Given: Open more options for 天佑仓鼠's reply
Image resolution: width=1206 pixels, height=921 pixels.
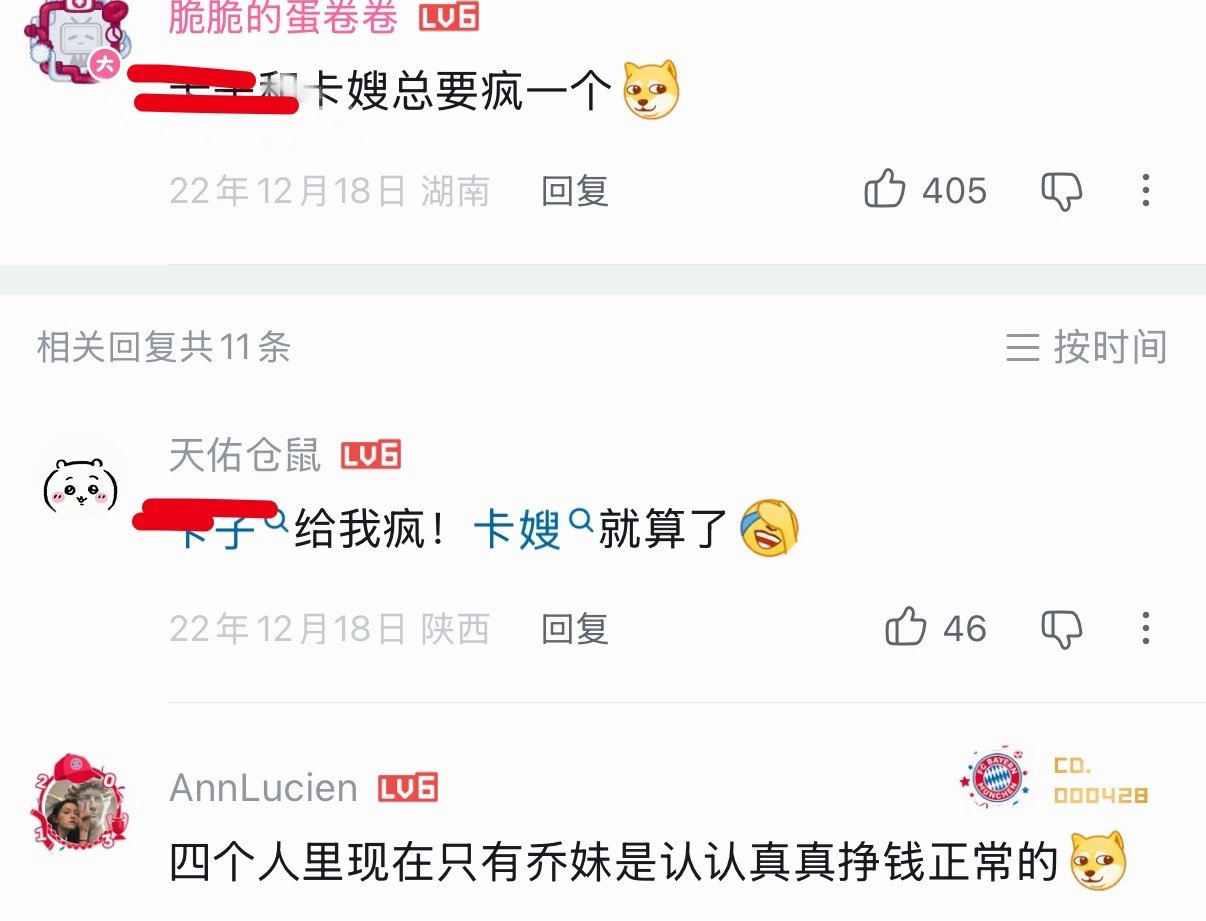Looking at the screenshot, I should coord(1146,628).
